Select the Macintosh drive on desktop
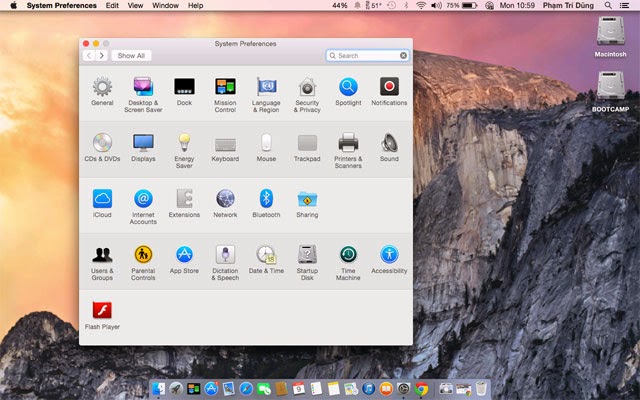The image size is (640, 400). [610, 37]
